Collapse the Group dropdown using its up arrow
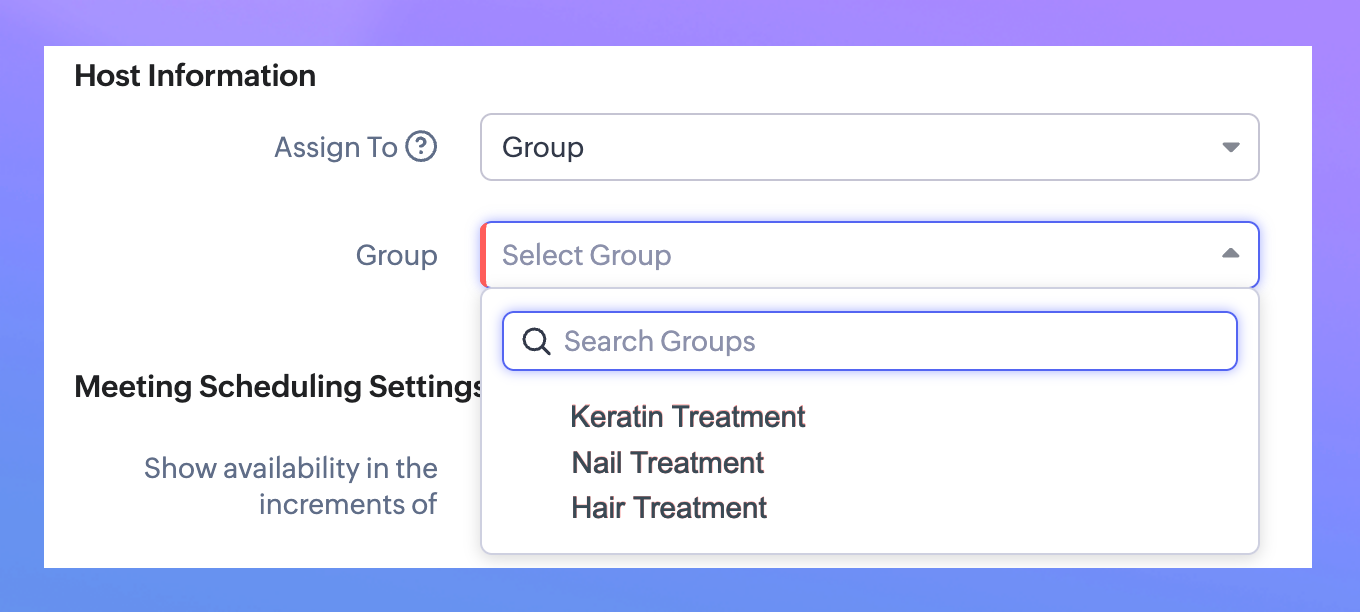 (x=1231, y=254)
